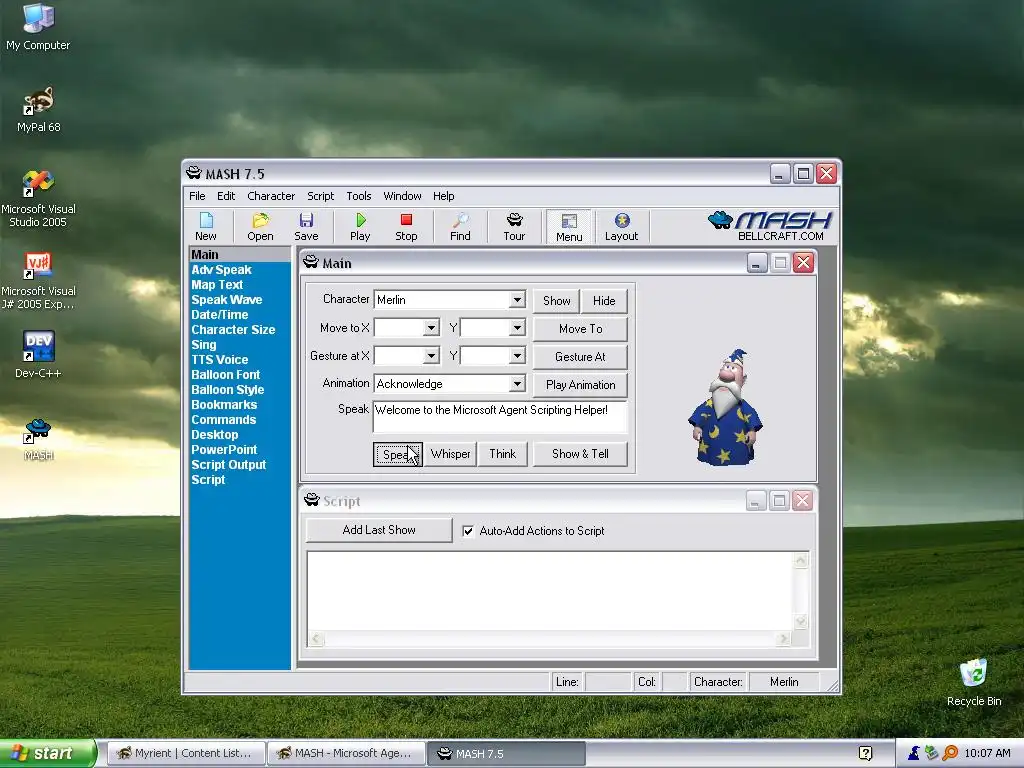
Task: Click the Open folder toolbar icon
Action: pyautogui.click(x=260, y=227)
